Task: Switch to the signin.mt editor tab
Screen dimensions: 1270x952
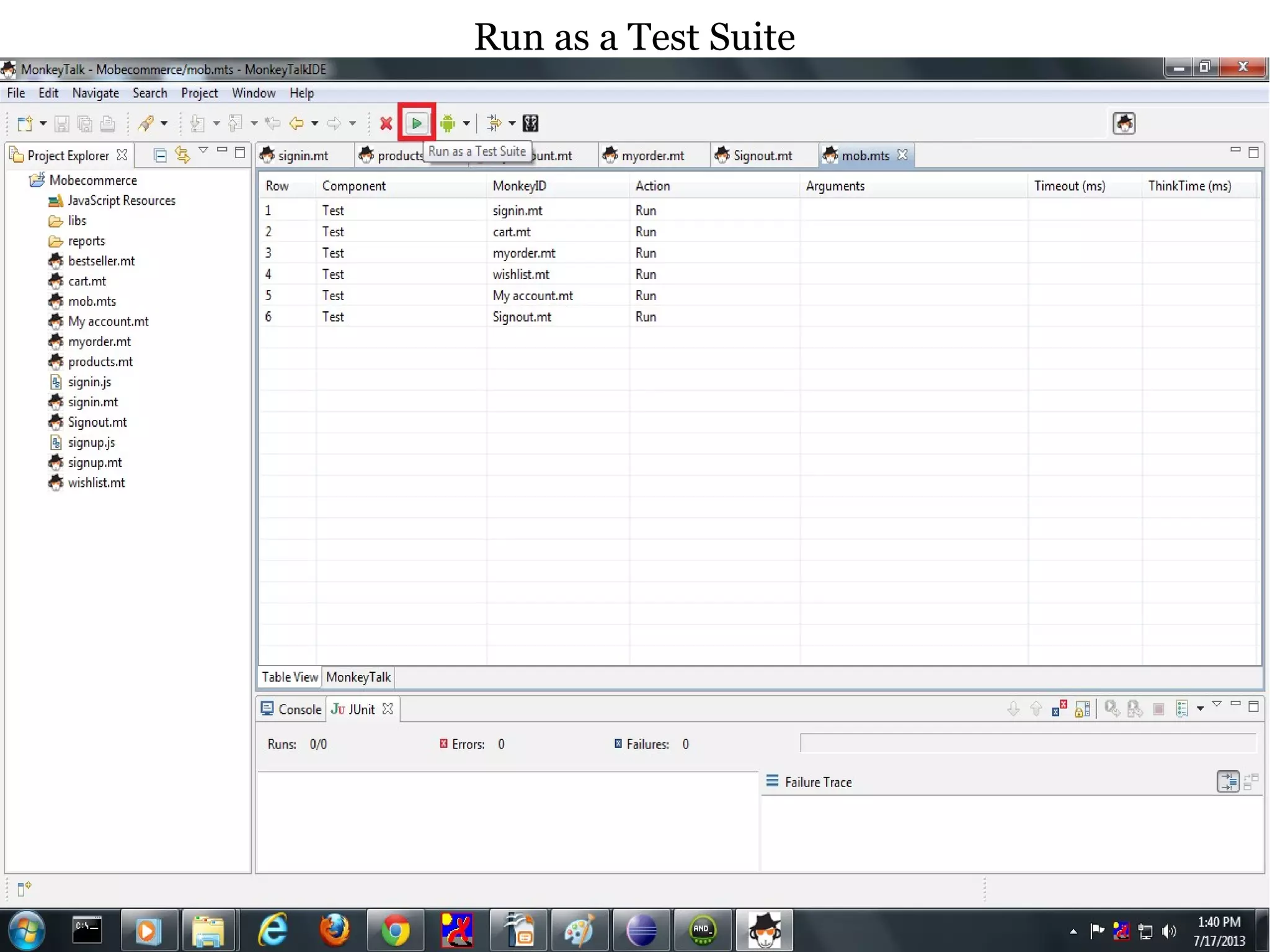Action: [x=303, y=156]
